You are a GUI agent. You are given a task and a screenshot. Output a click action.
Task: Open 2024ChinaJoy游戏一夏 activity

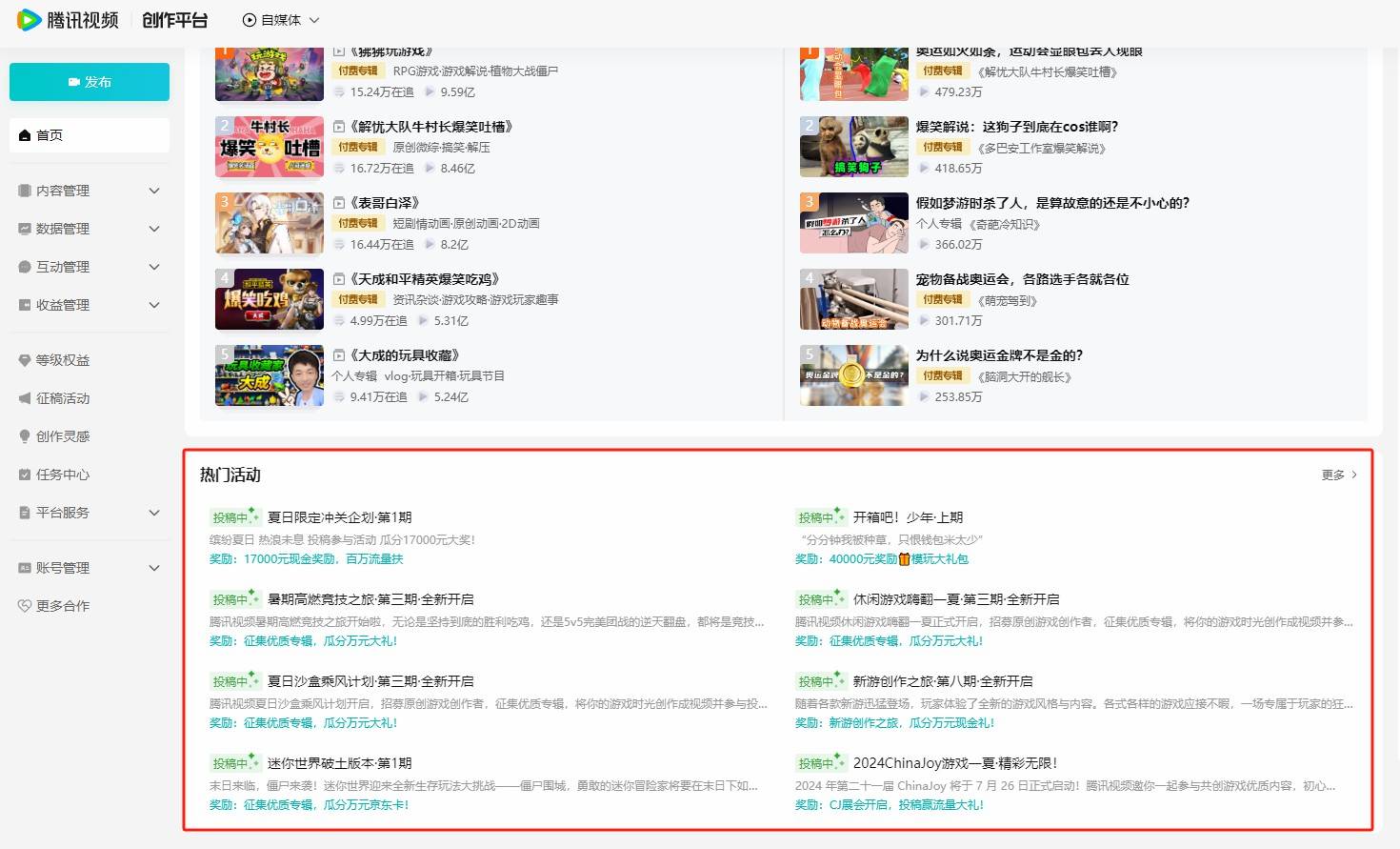coord(955,763)
